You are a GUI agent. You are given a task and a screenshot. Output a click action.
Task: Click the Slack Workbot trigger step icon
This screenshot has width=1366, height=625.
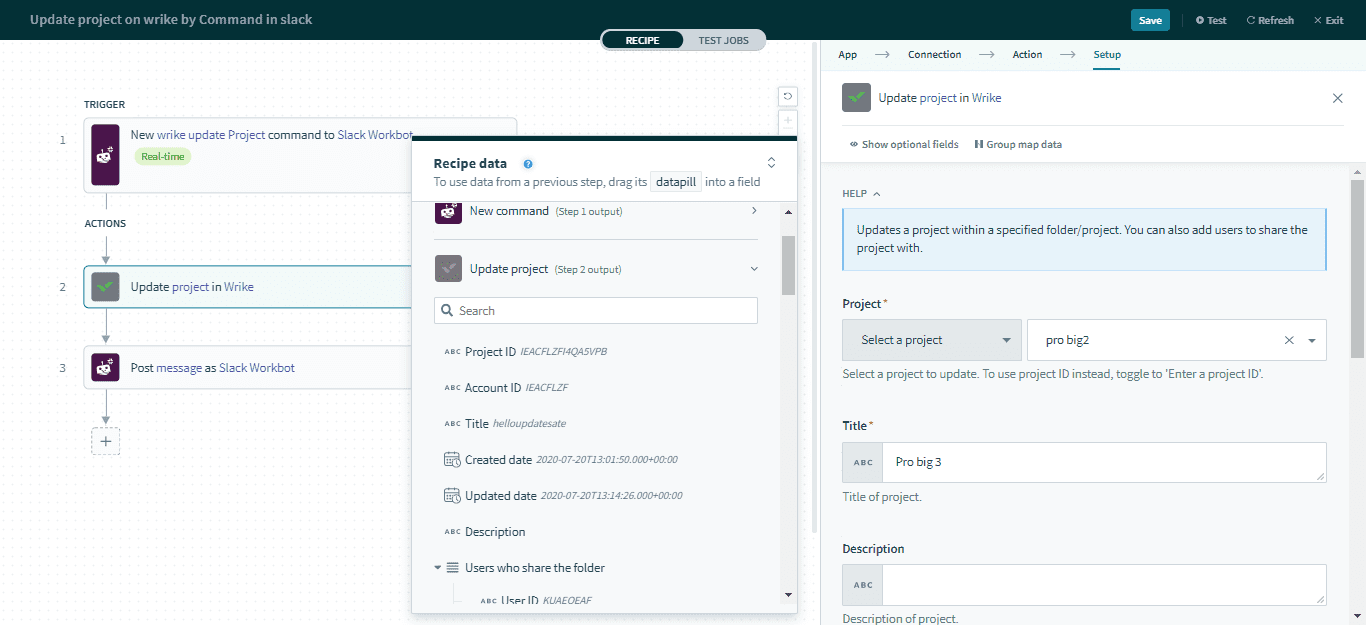point(105,154)
